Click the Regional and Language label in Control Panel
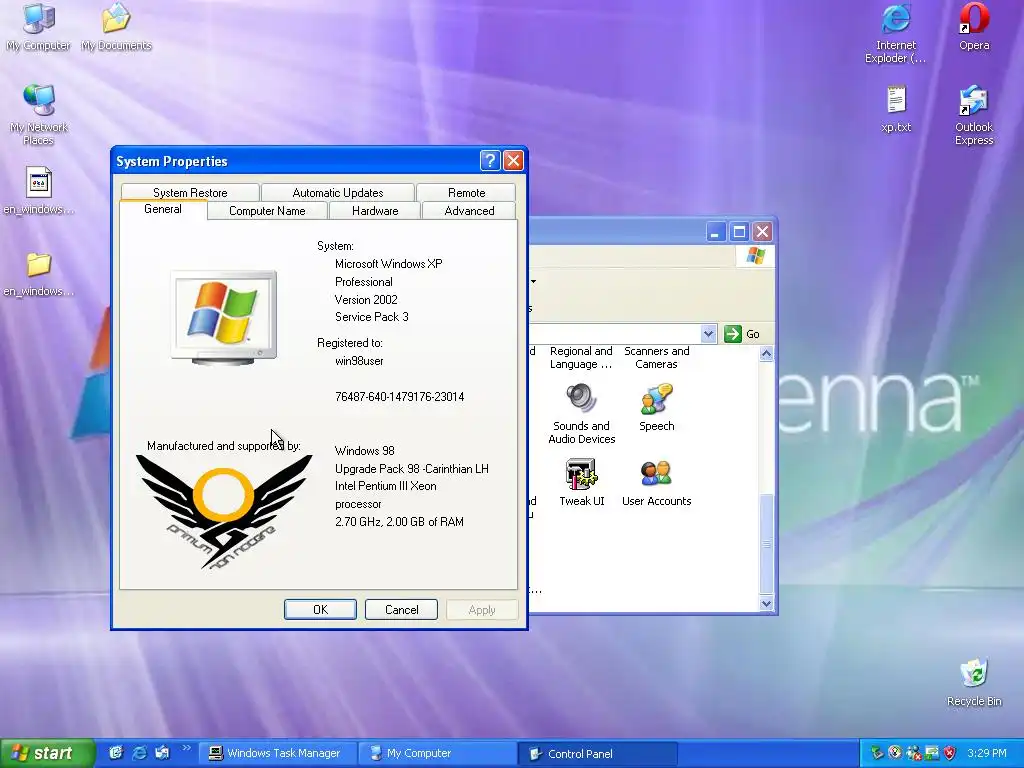The image size is (1024, 768). (581, 358)
